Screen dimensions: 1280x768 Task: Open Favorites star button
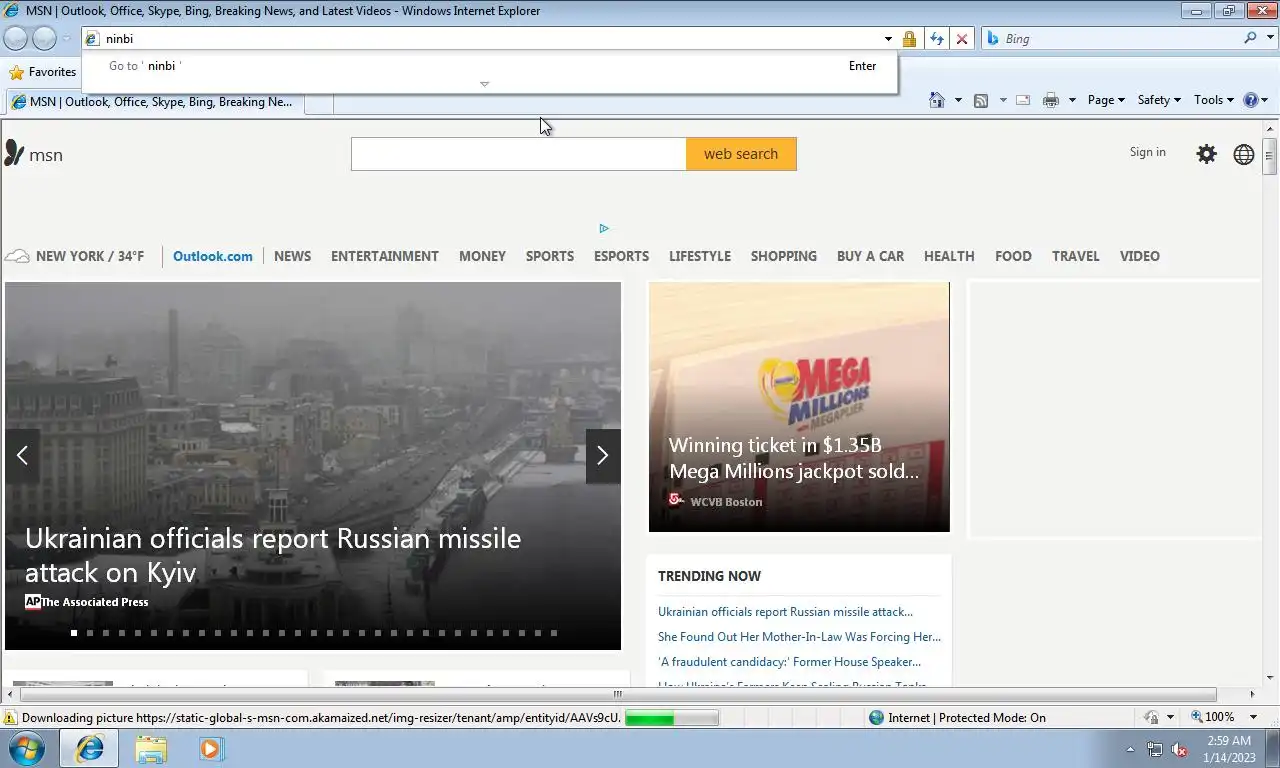(42, 72)
